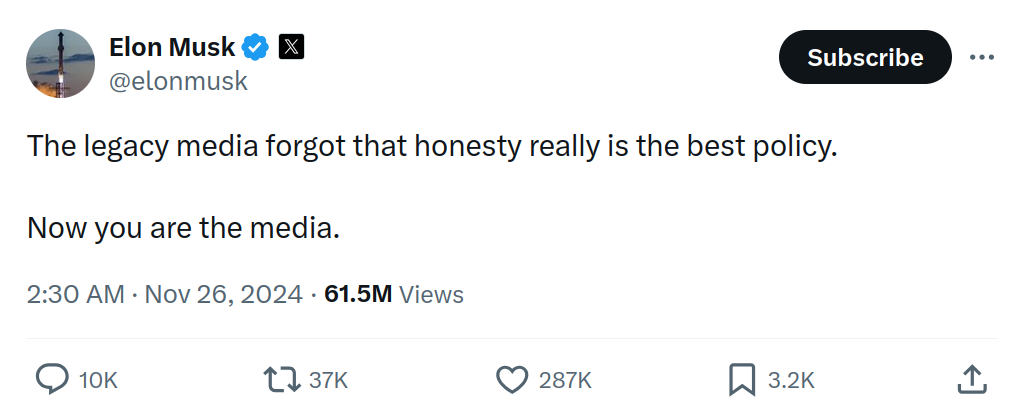Open the reply speech bubble icon
The height and width of the screenshot is (415, 1014).
coord(52,379)
